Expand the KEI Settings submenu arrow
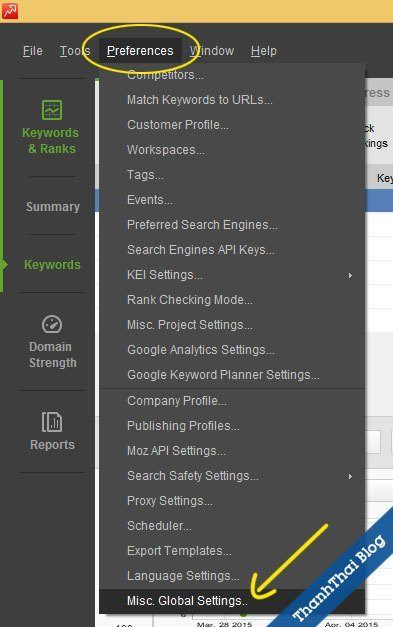 pos(350,276)
